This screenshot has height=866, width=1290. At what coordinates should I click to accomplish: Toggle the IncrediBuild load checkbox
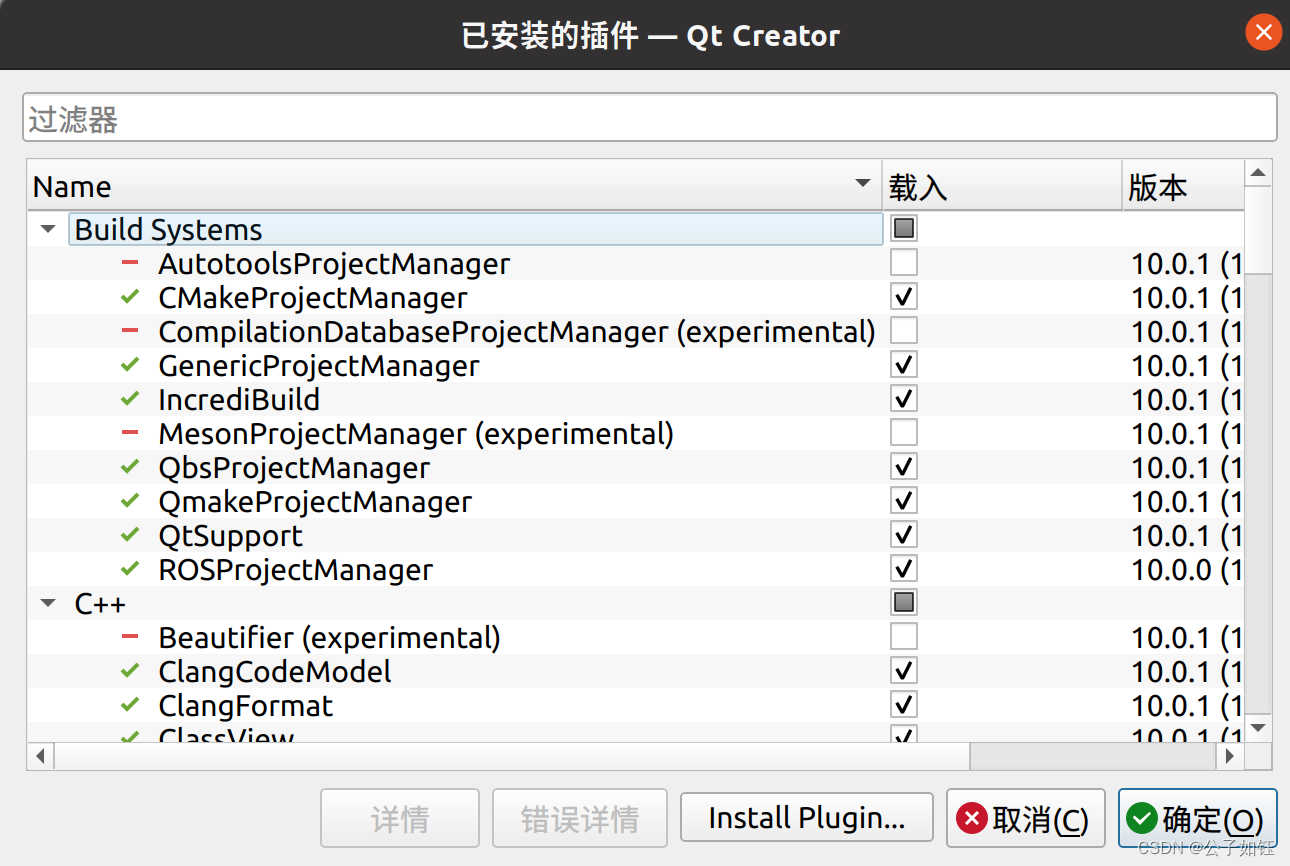coord(904,399)
